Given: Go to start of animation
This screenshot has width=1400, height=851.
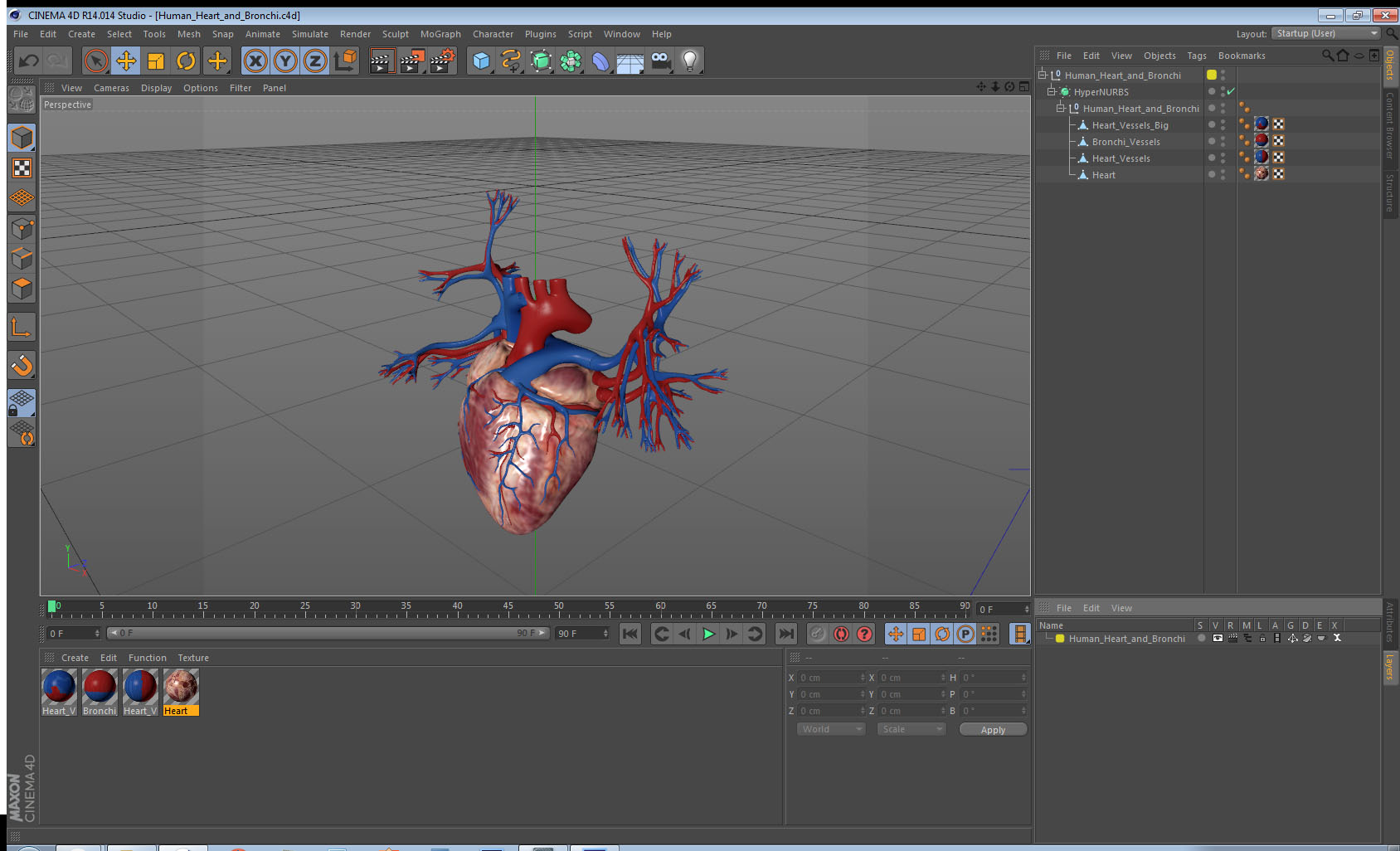Looking at the screenshot, I should click(630, 634).
